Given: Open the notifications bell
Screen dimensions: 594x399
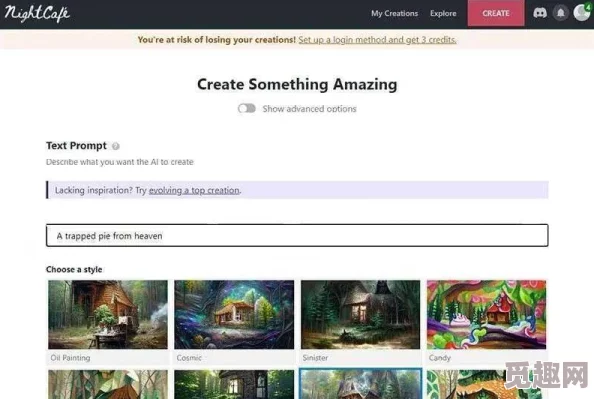Looking at the screenshot, I should (561, 13).
